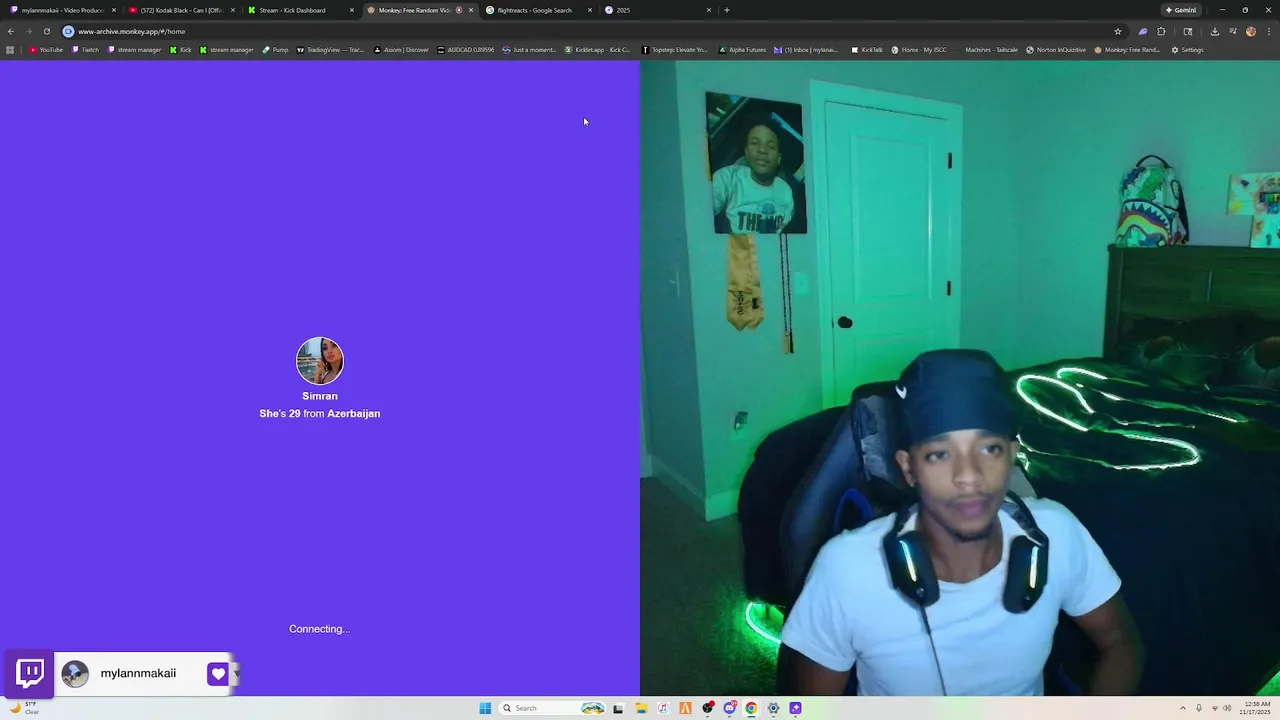Open Google Chrome from the taskbar
This screenshot has height=720, width=1280.
coord(751,708)
